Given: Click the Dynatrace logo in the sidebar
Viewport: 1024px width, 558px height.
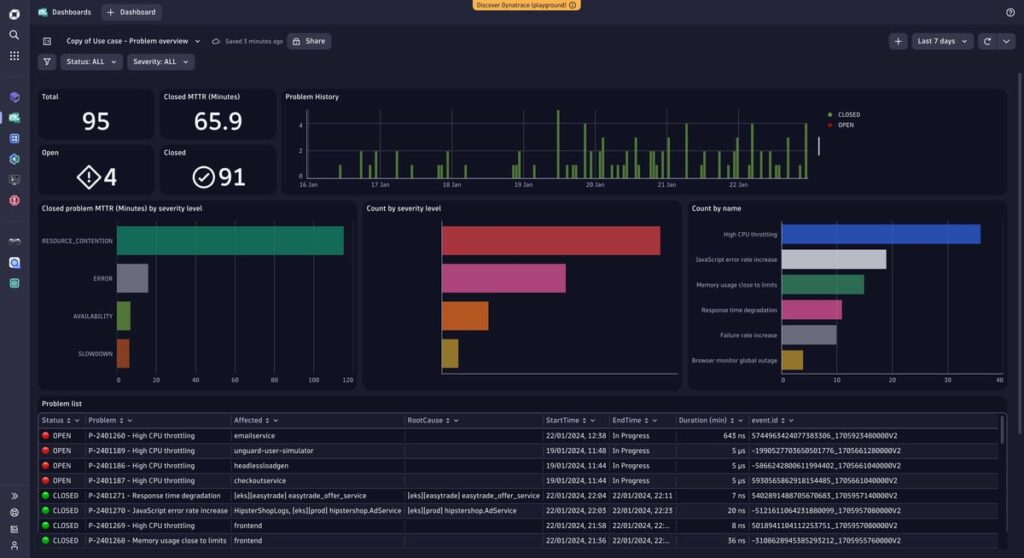Looking at the screenshot, I should click(14, 13).
